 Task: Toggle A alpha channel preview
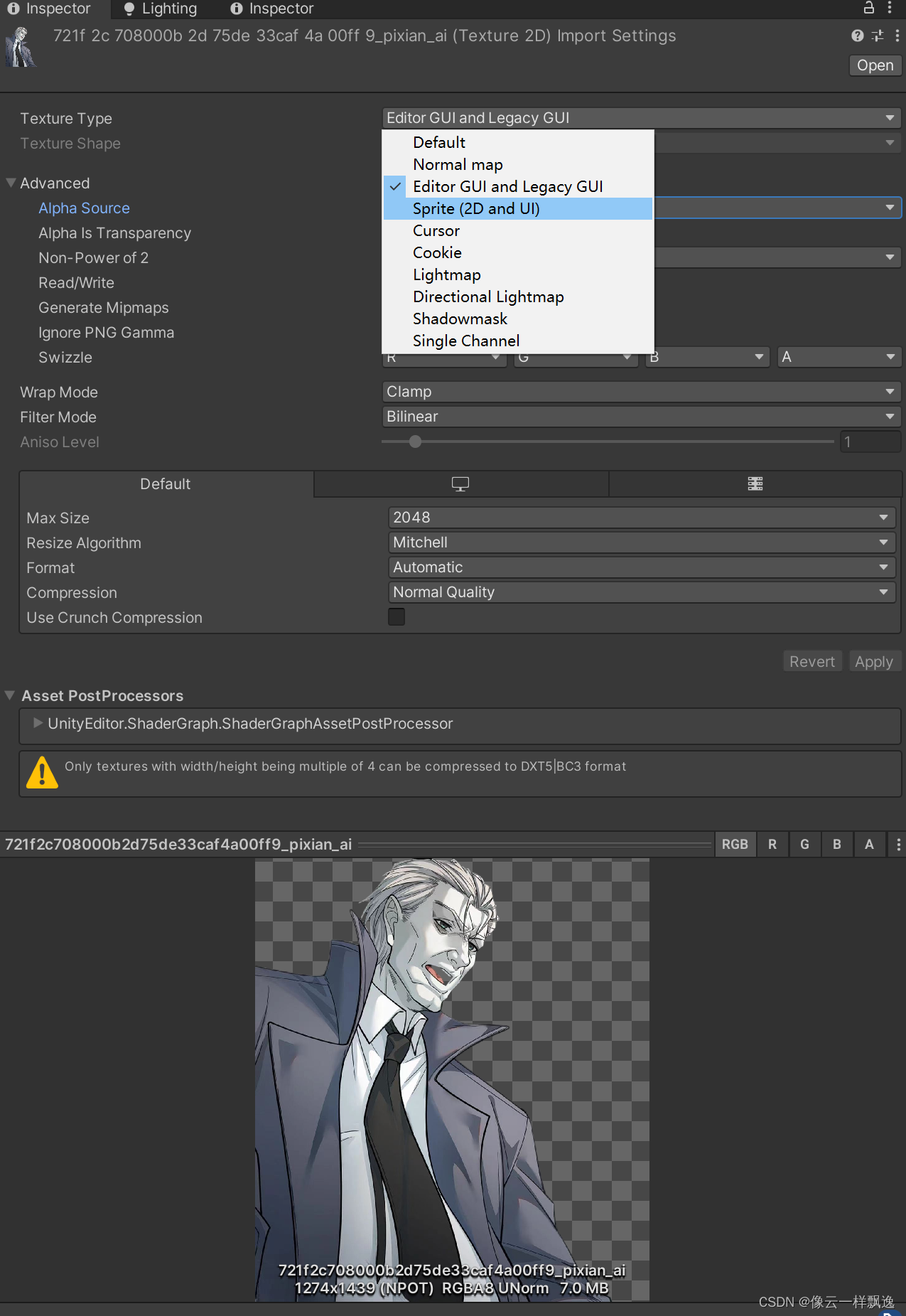(x=869, y=845)
